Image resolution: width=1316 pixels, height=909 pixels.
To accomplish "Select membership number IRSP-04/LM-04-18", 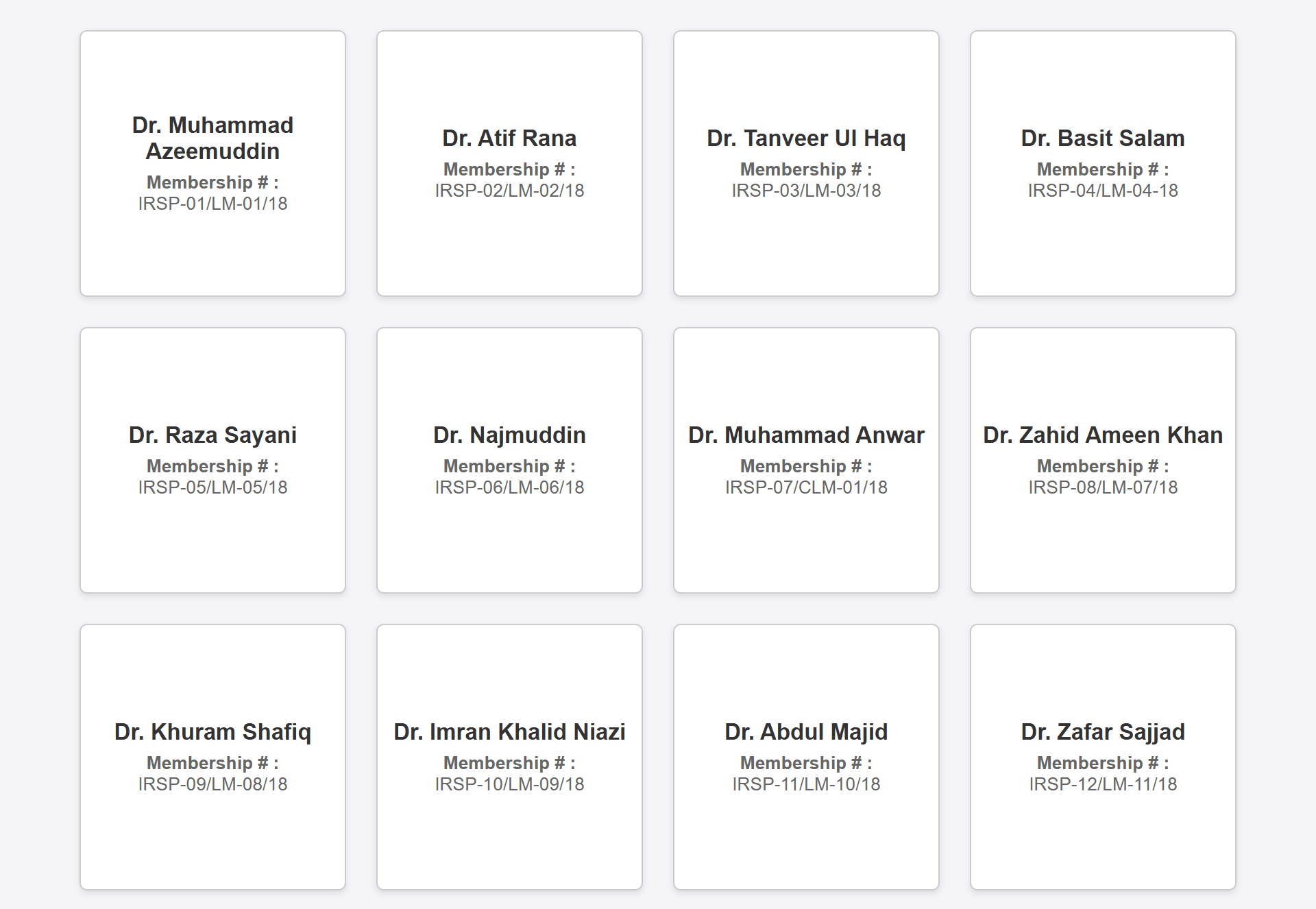I will coord(1103,191).
